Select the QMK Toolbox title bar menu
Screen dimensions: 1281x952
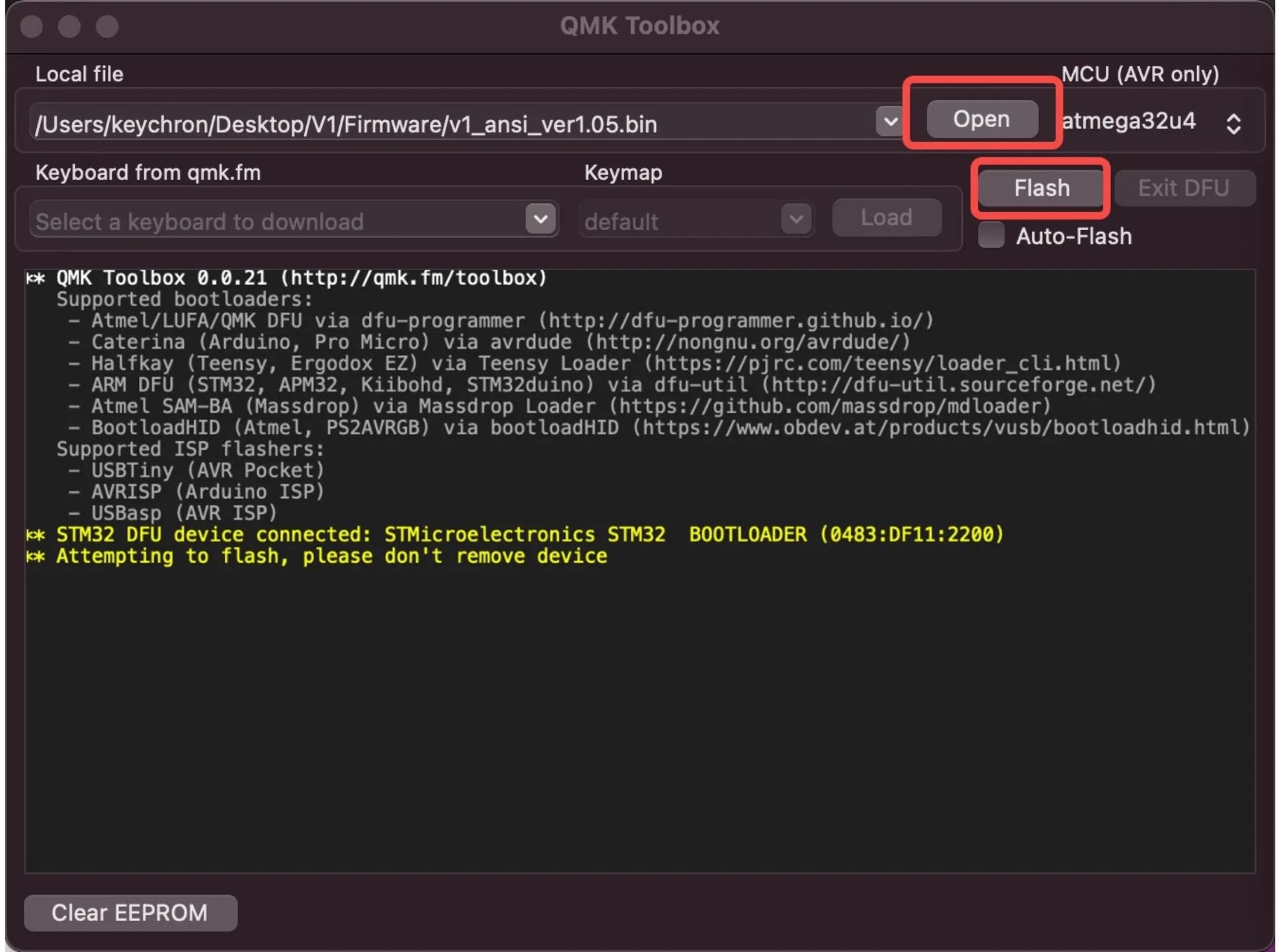click(640, 21)
